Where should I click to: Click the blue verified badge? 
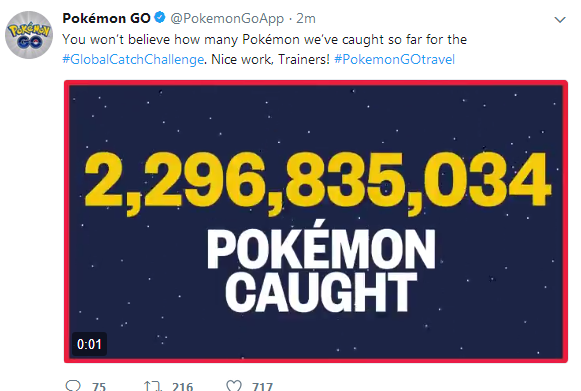(x=160, y=17)
